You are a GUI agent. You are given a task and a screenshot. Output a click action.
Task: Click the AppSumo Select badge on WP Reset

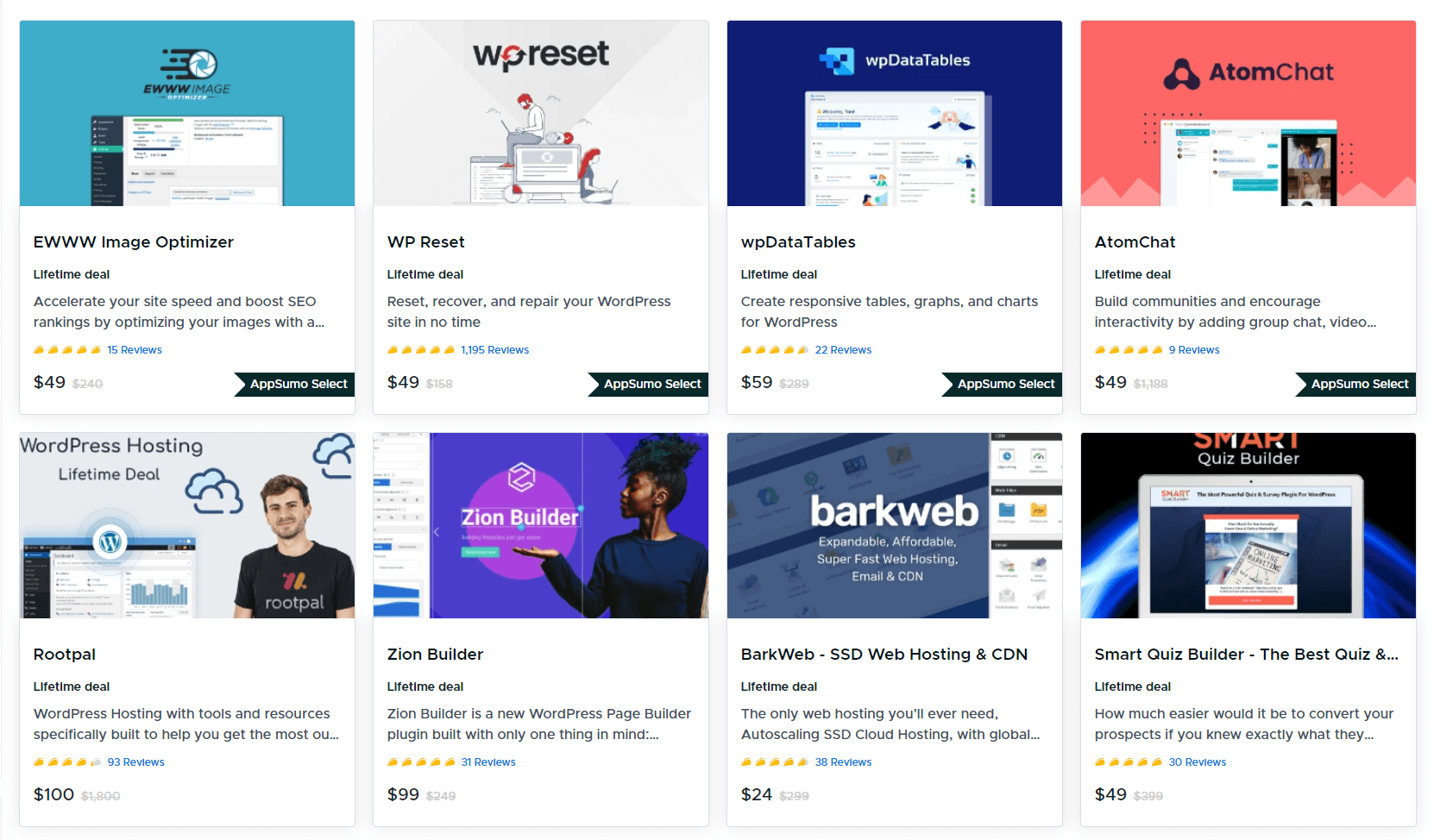[648, 384]
